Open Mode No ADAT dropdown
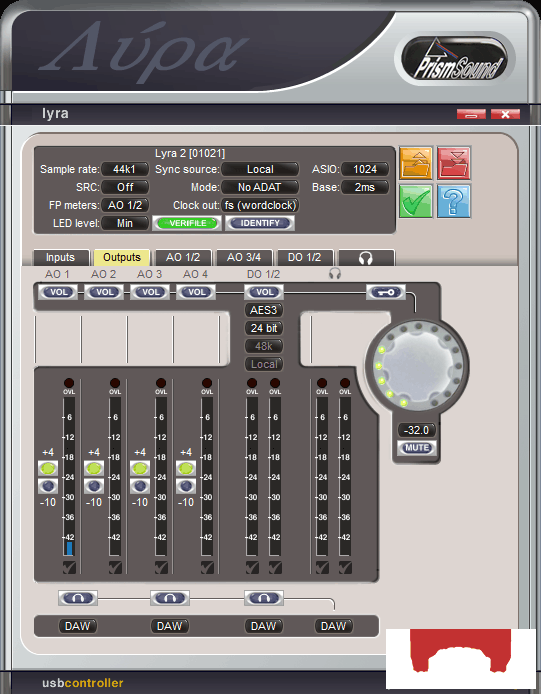Viewport: 541px width, 694px height. point(260,187)
